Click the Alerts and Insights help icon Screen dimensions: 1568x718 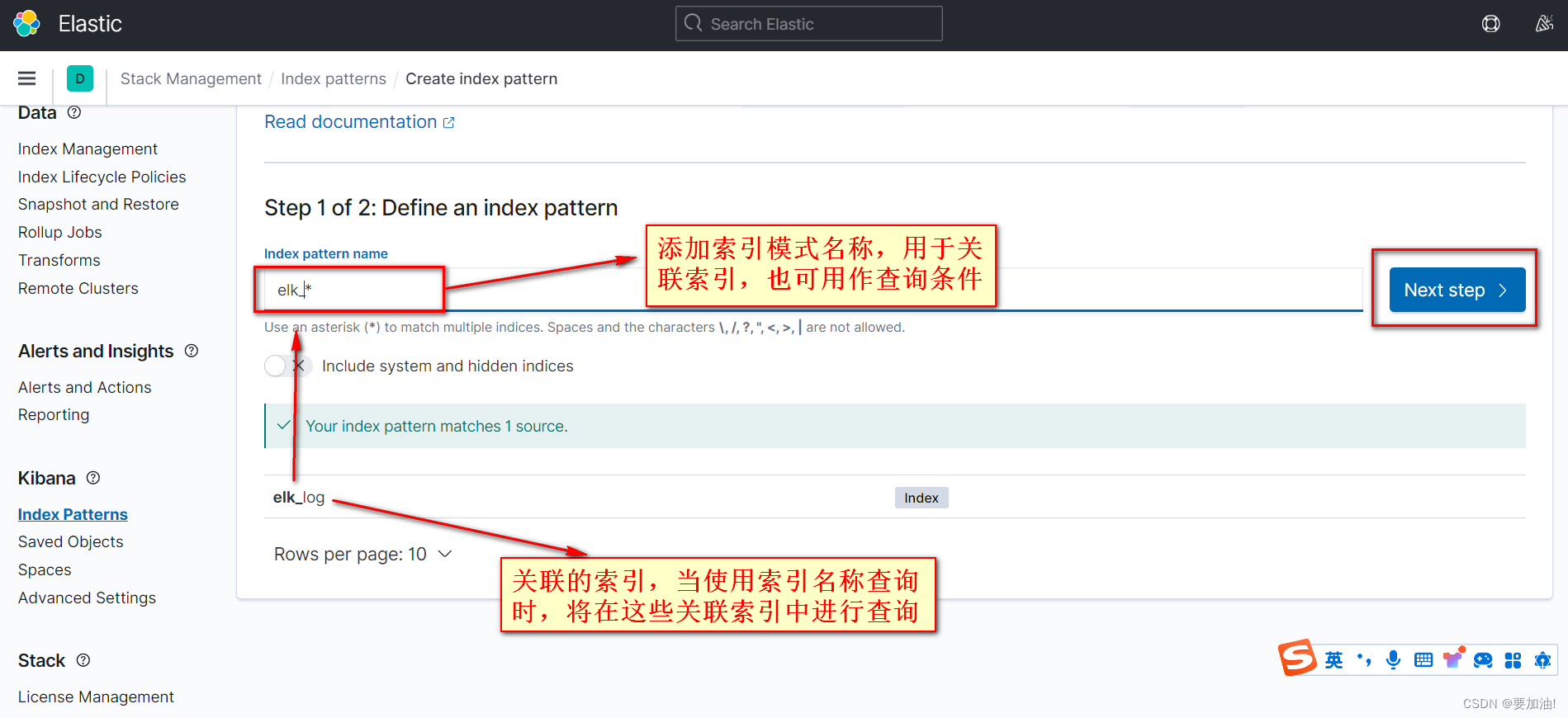tap(192, 351)
